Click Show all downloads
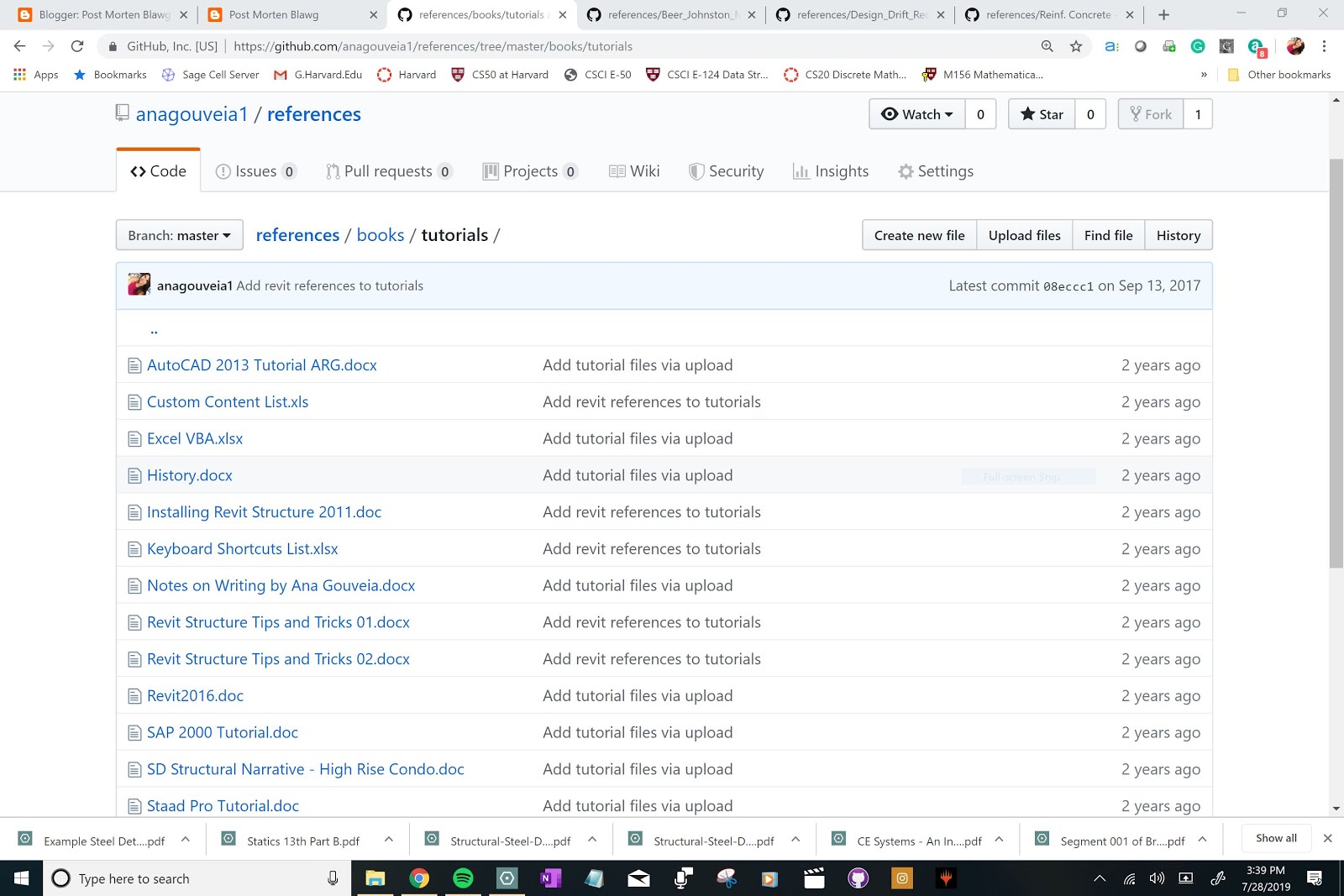This screenshot has width=1344, height=896. (1276, 838)
